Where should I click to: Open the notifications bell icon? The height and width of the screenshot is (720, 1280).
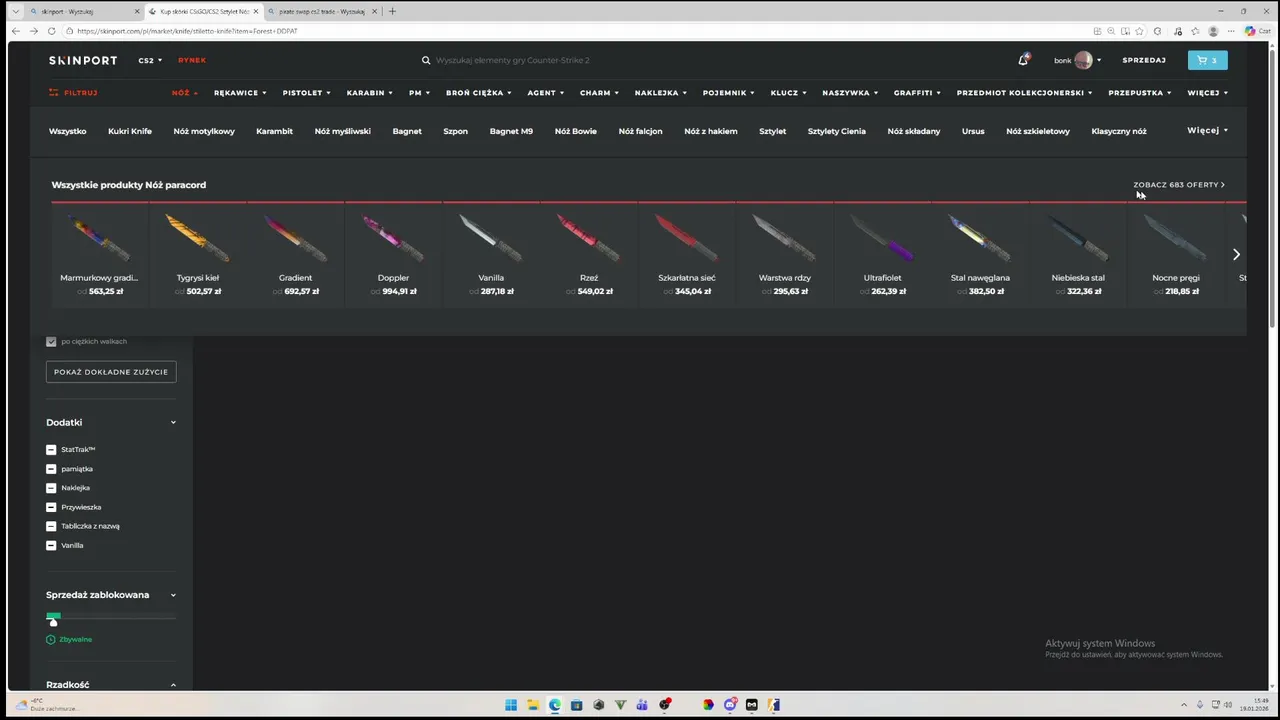pyautogui.click(x=1023, y=60)
